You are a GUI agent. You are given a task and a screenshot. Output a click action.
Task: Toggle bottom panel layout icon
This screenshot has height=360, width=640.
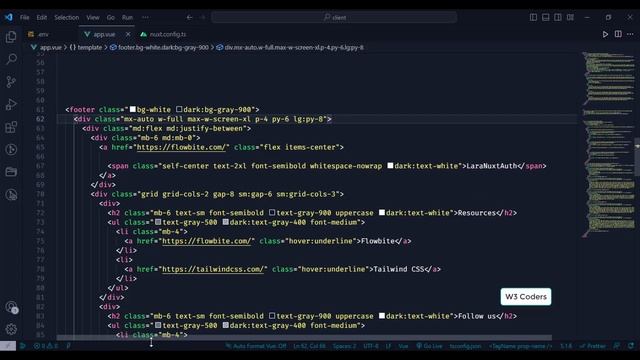(x=545, y=17)
